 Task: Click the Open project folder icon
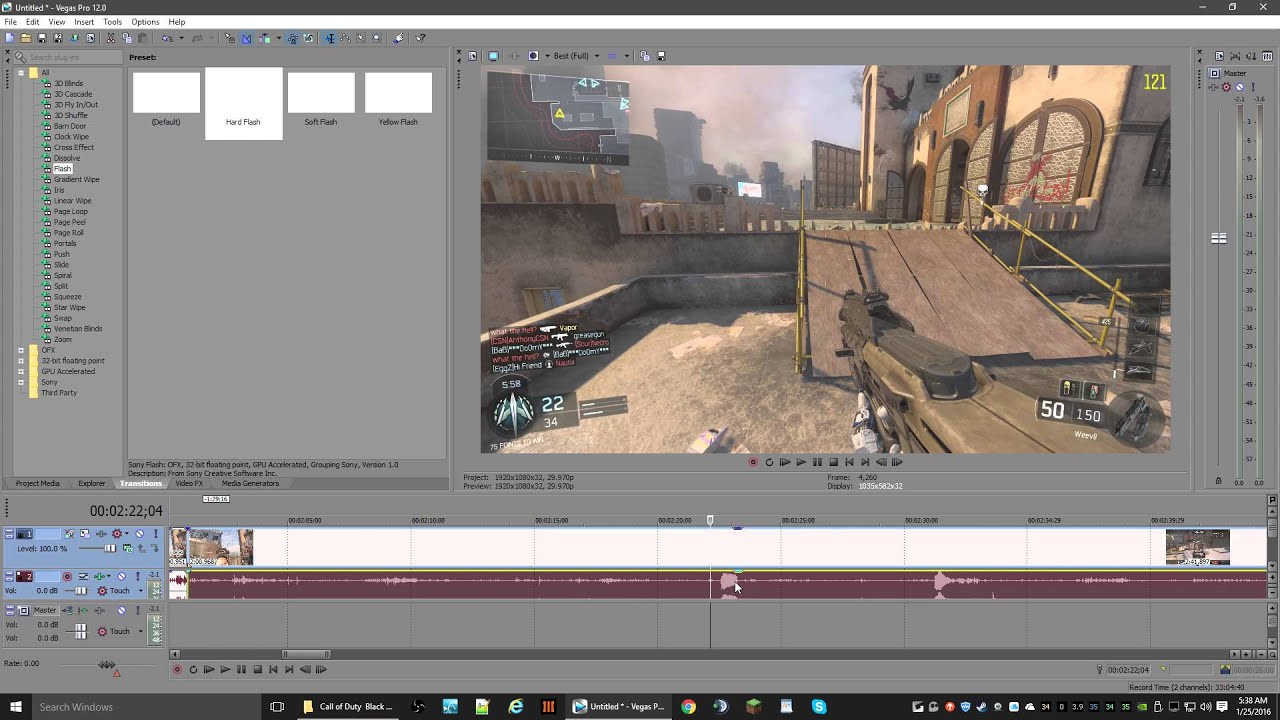coord(26,38)
